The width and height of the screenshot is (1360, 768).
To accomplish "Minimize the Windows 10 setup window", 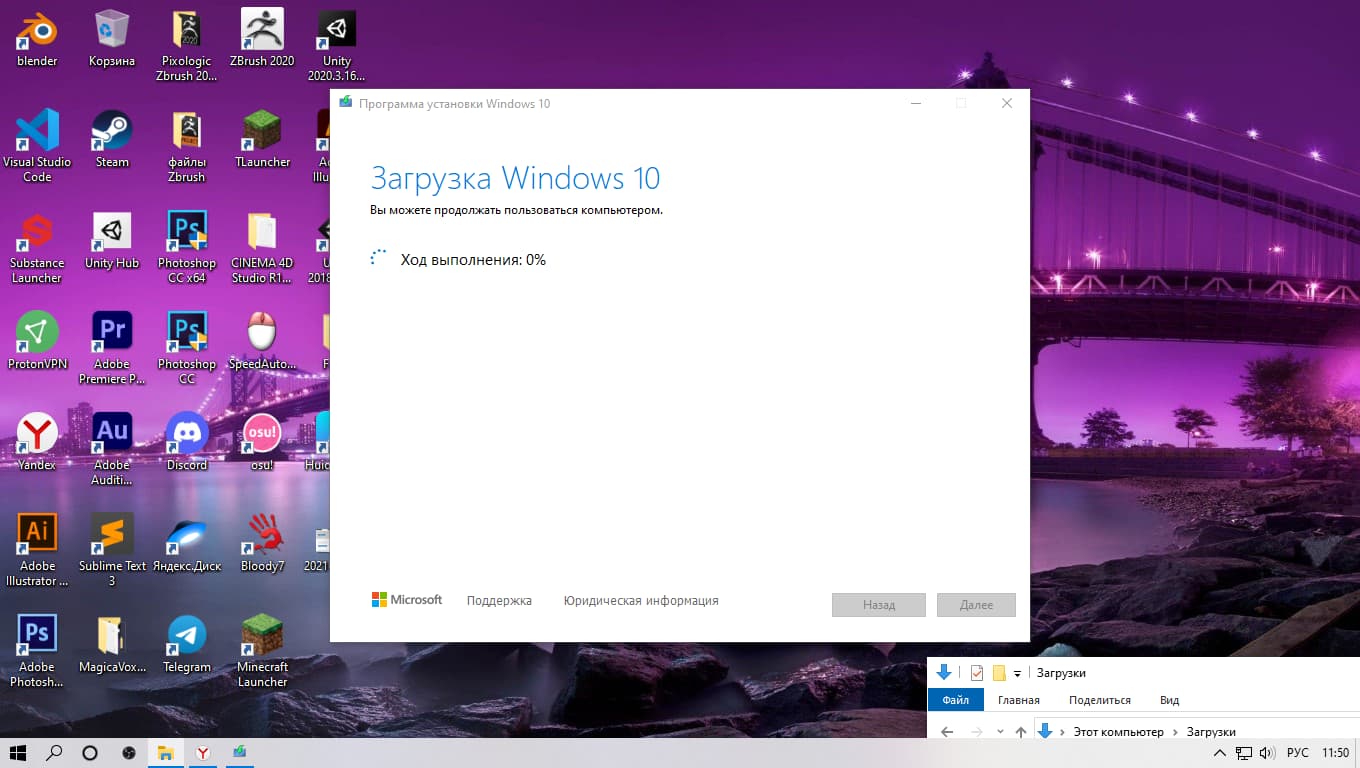I will click(915, 103).
